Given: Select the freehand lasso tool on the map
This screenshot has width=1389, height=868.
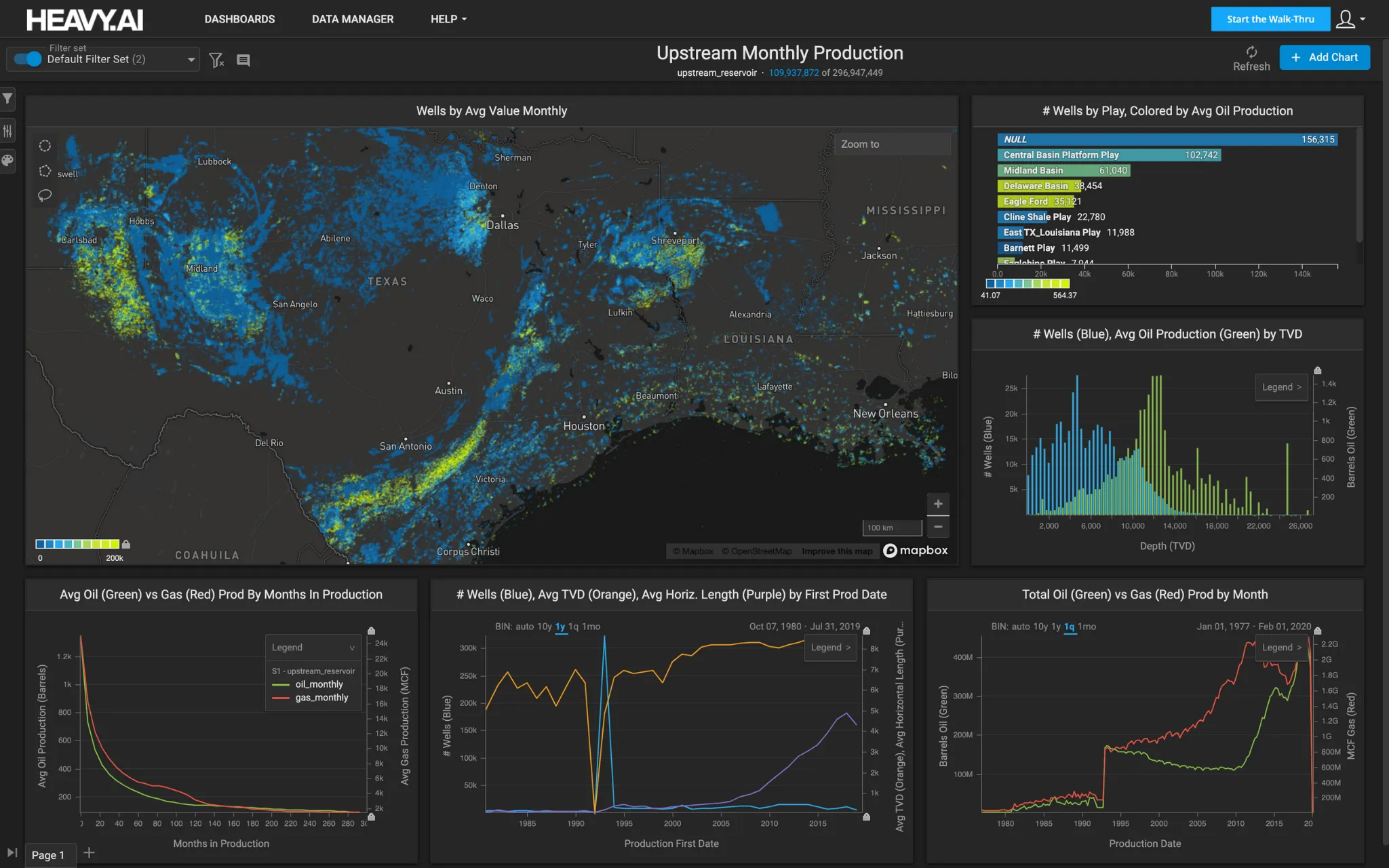Looking at the screenshot, I should click(x=45, y=195).
